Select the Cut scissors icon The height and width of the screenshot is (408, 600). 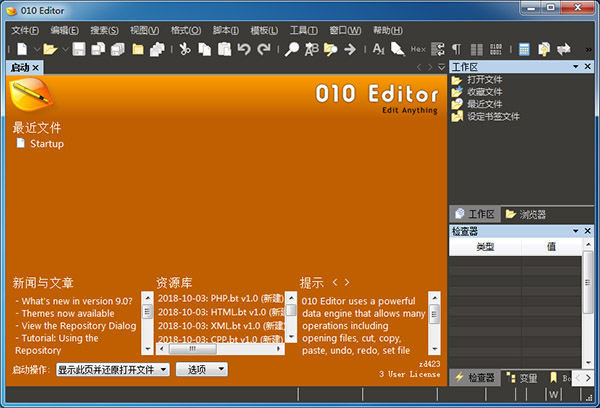[x=185, y=49]
